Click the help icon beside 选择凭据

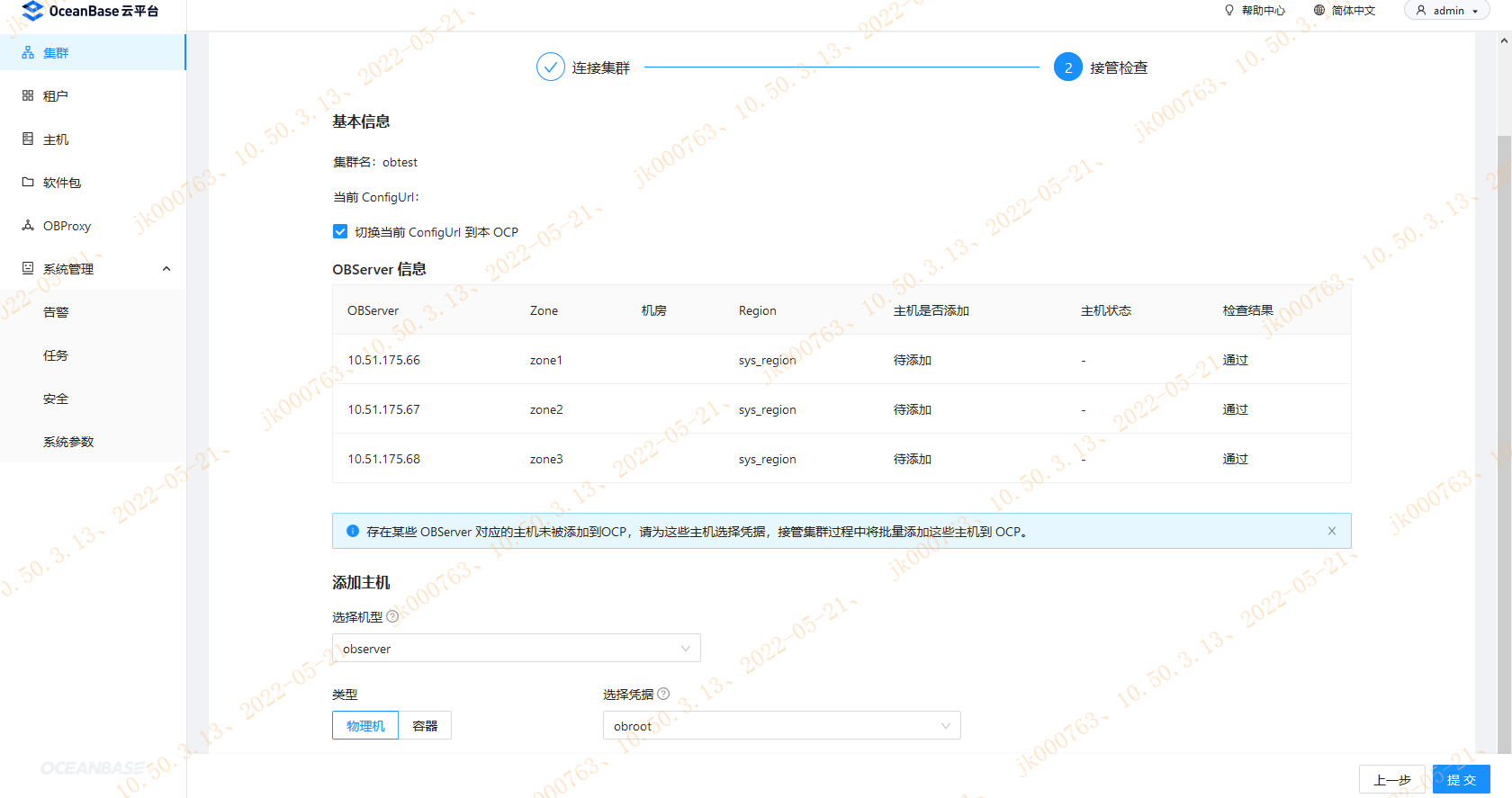pyautogui.click(x=663, y=694)
